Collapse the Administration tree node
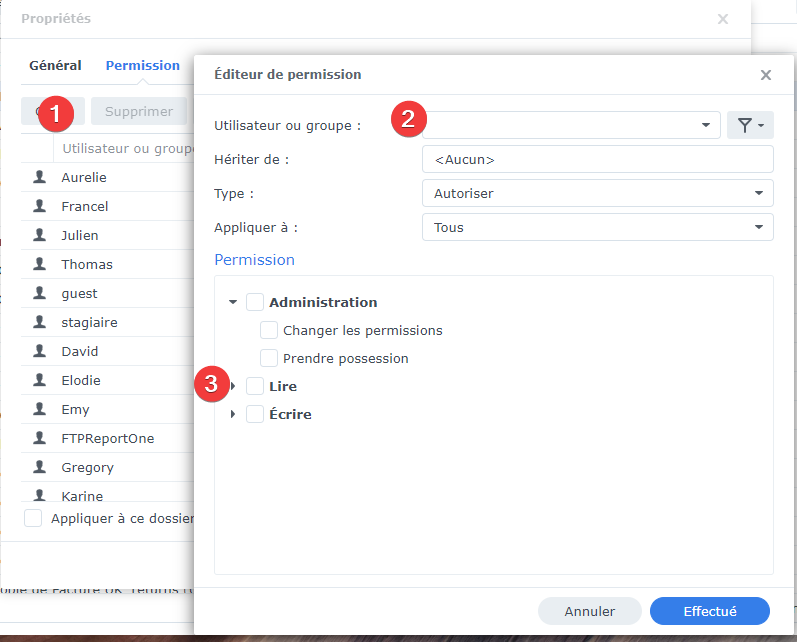 tap(233, 302)
